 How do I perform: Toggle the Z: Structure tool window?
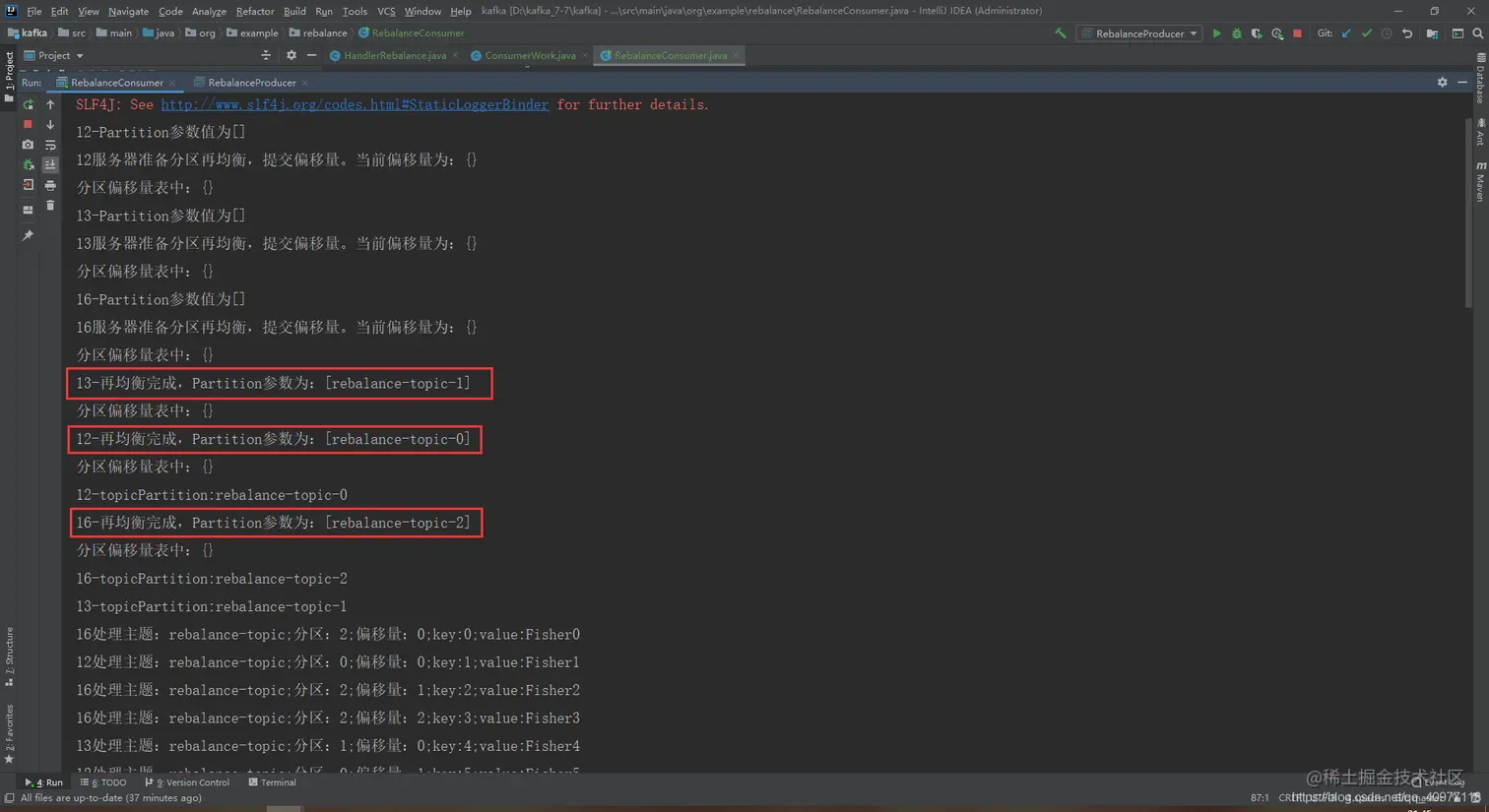[x=9, y=656]
